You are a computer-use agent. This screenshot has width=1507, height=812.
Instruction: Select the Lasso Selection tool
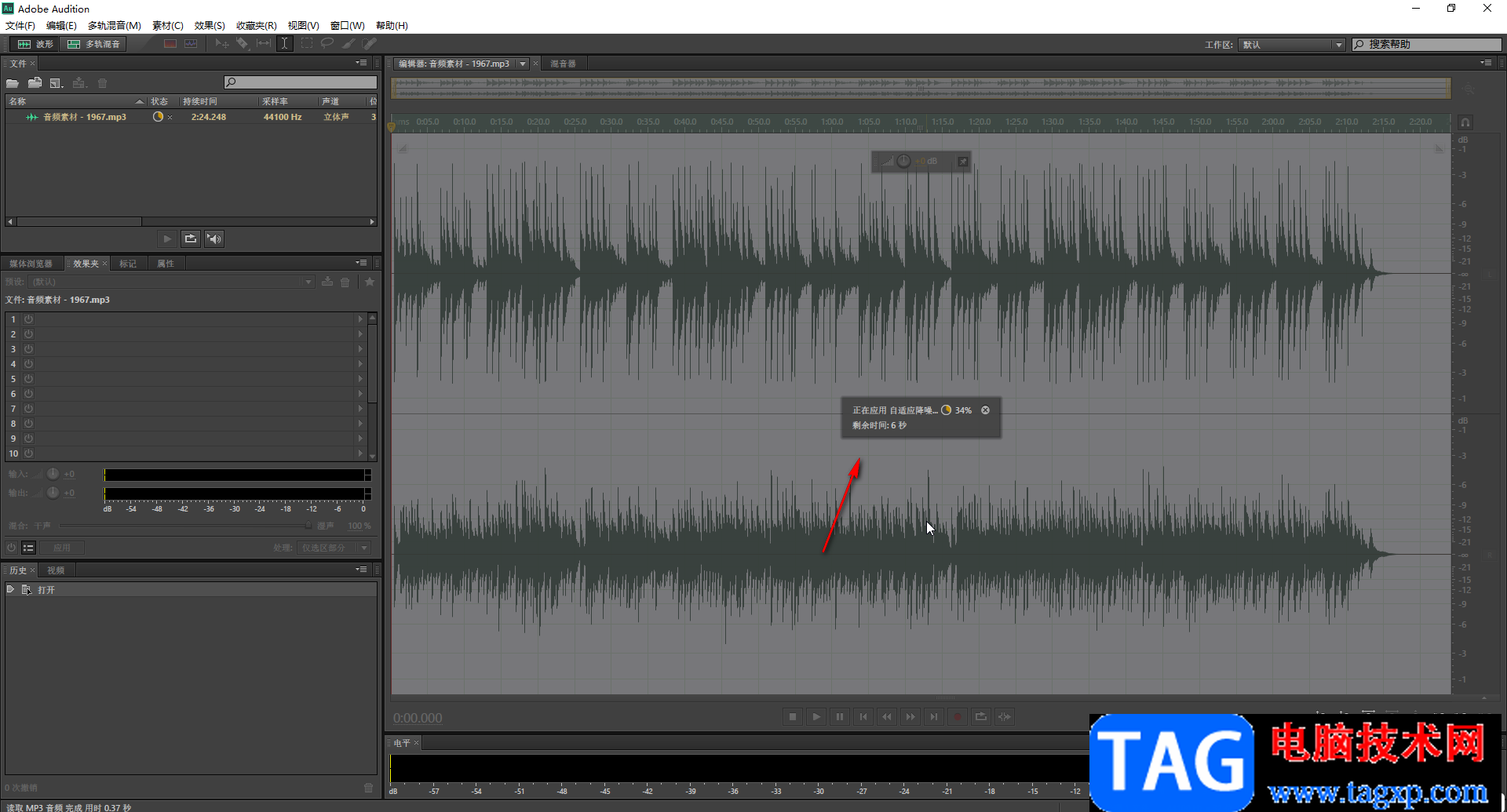click(x=327, y=44)
